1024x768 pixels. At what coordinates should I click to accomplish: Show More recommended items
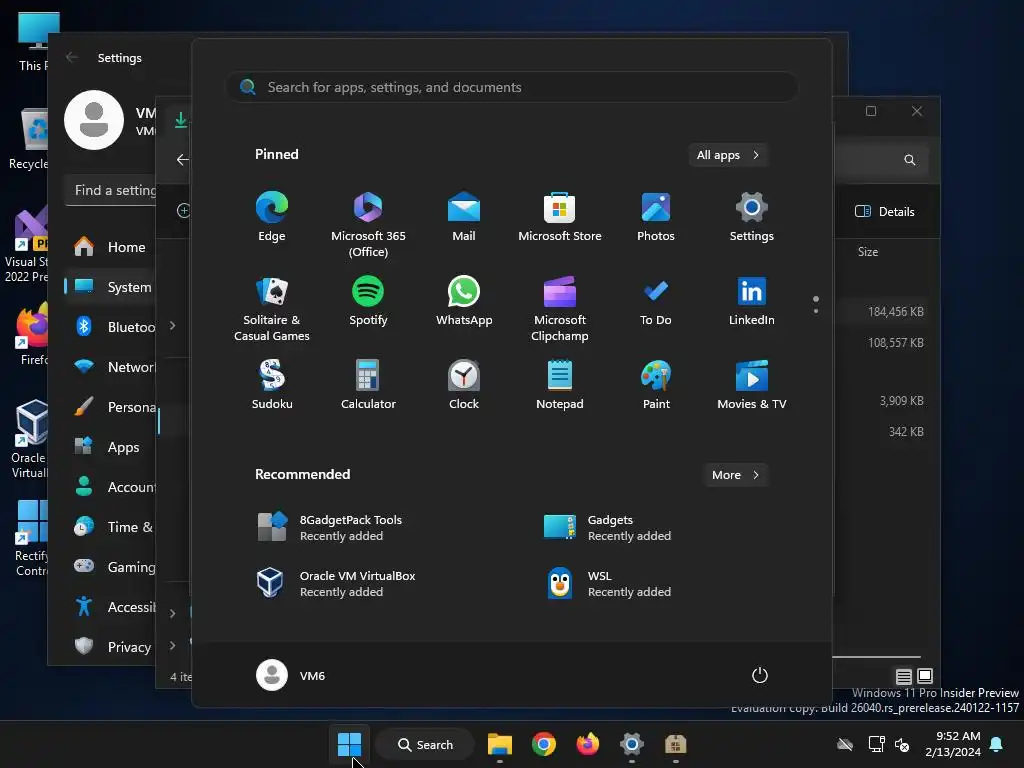735,475
